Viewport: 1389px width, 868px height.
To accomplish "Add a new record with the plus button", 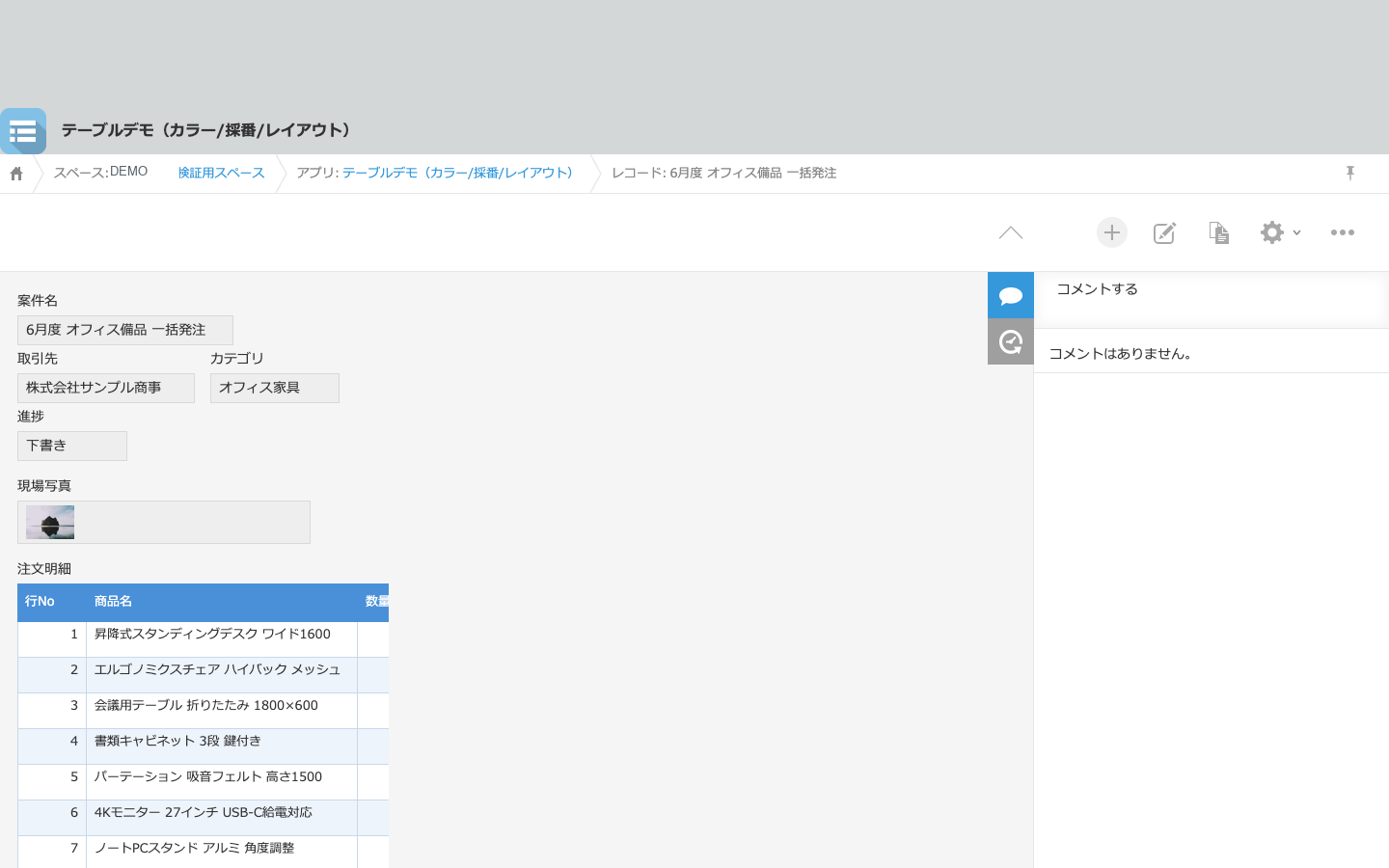I will pos(1112,232).
